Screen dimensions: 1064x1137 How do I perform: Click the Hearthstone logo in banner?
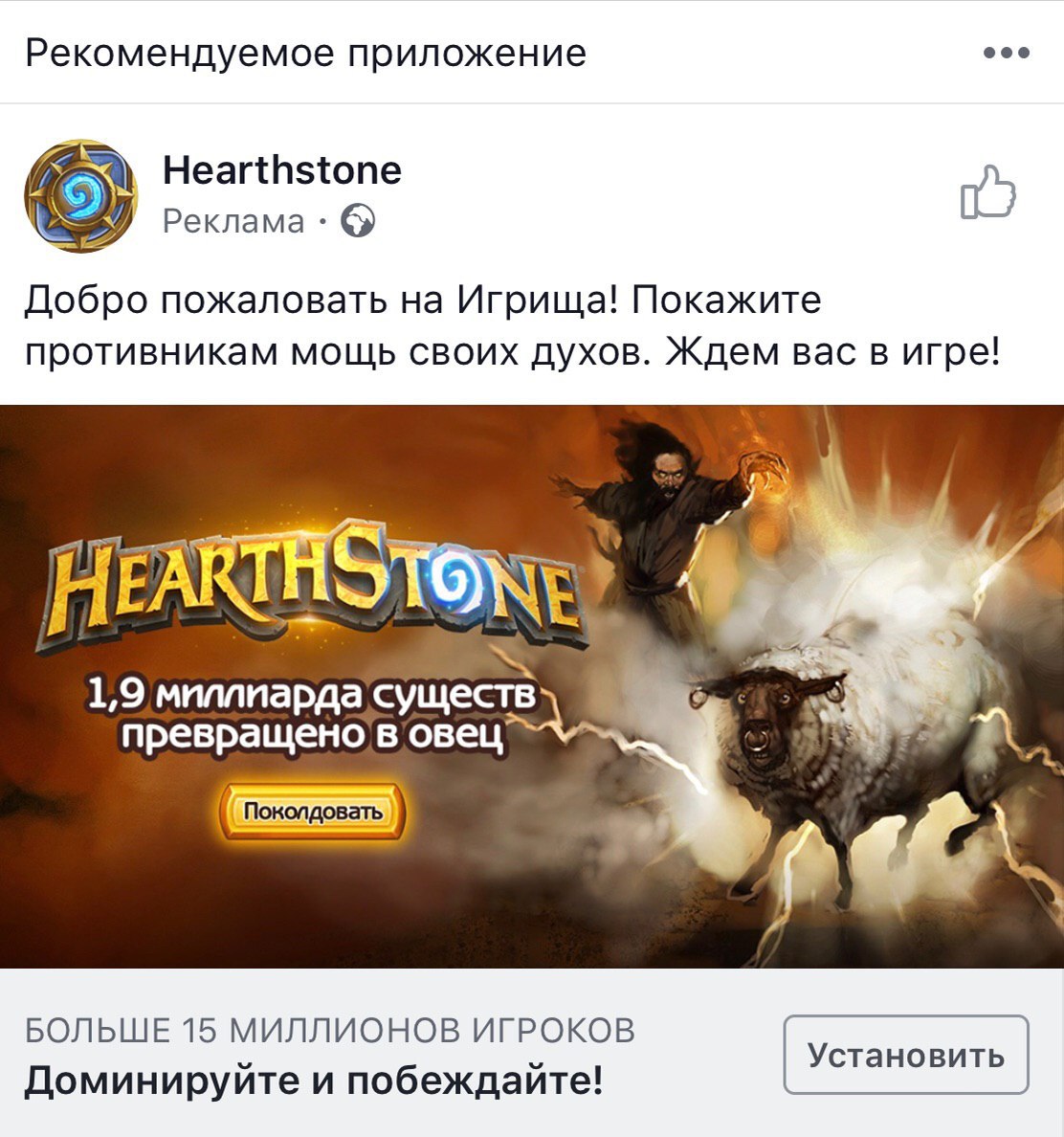312,584
